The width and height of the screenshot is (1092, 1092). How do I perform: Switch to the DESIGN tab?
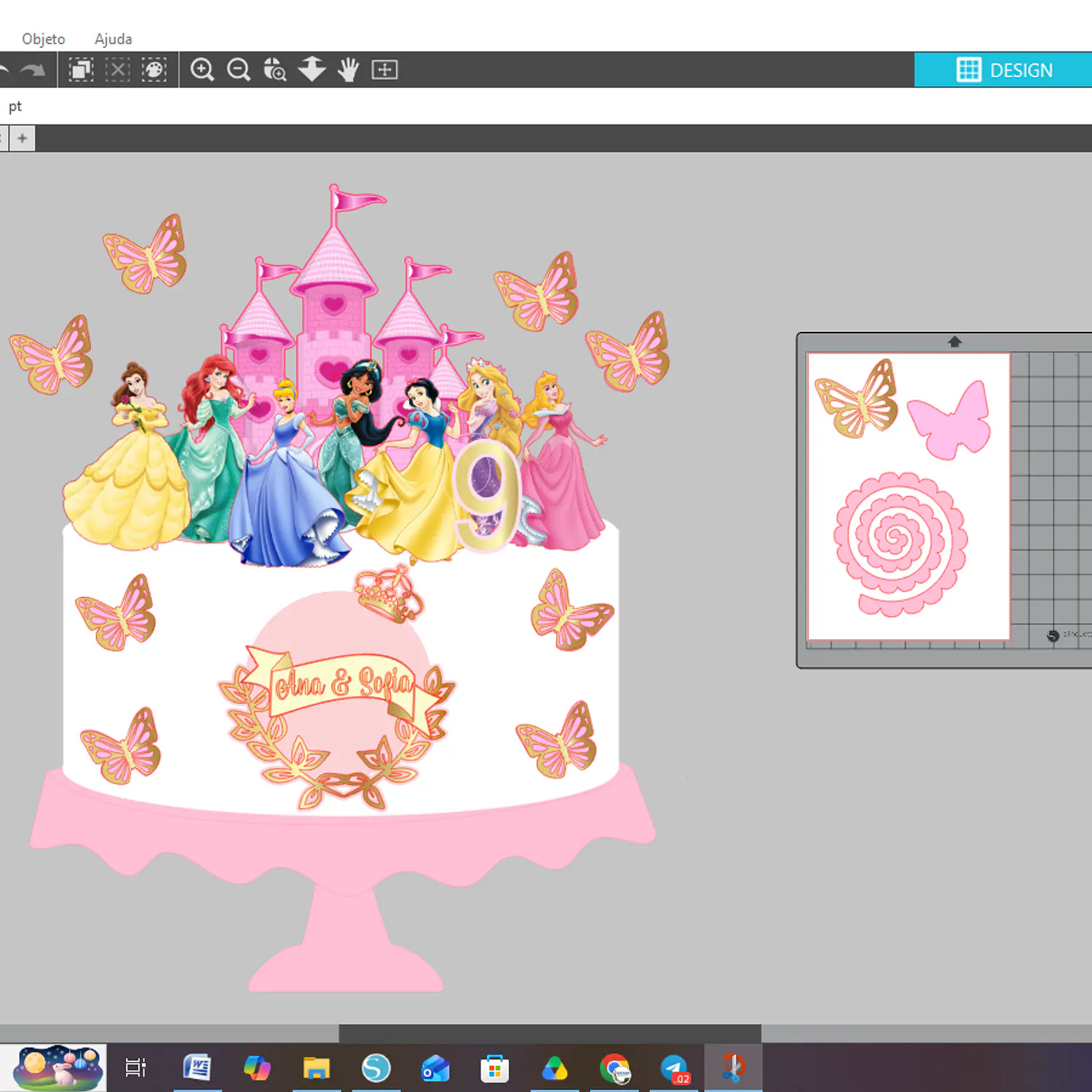1003,70
